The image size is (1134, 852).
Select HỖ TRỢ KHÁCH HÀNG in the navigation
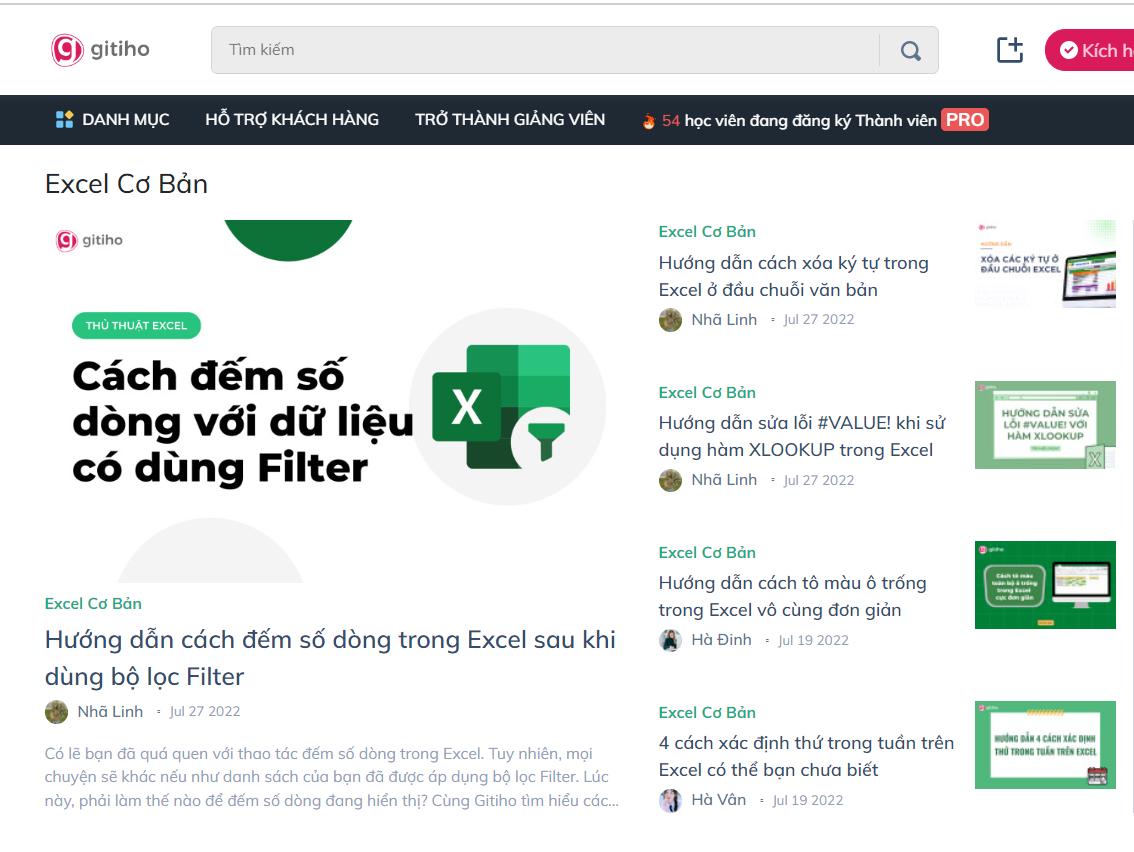[x=291, y=119]
